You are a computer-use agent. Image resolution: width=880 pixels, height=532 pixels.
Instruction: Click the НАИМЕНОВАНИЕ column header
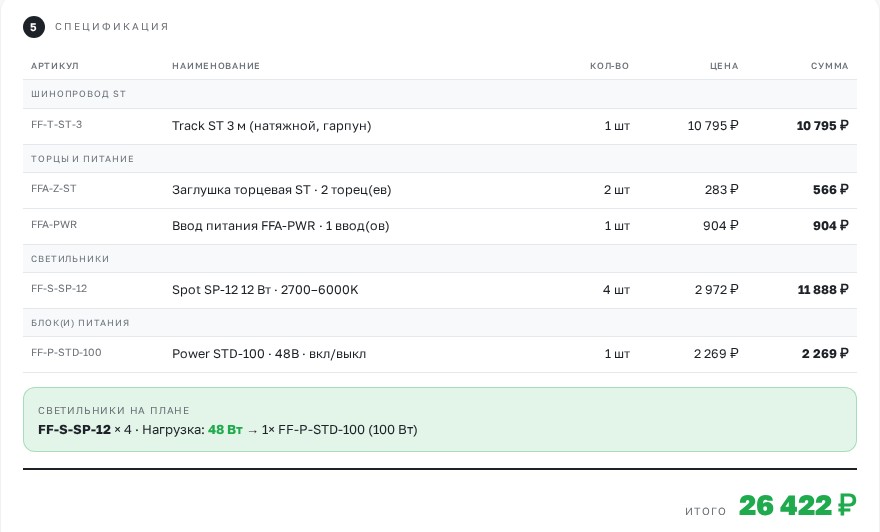tap(216, 66)
